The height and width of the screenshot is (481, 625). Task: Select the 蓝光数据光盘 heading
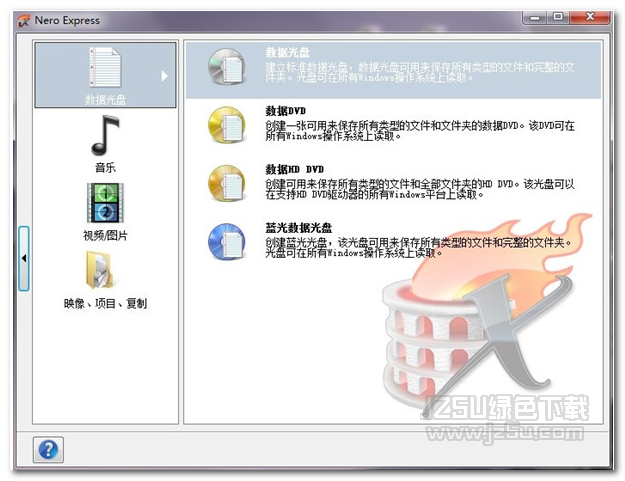click(x=299, y=228)
